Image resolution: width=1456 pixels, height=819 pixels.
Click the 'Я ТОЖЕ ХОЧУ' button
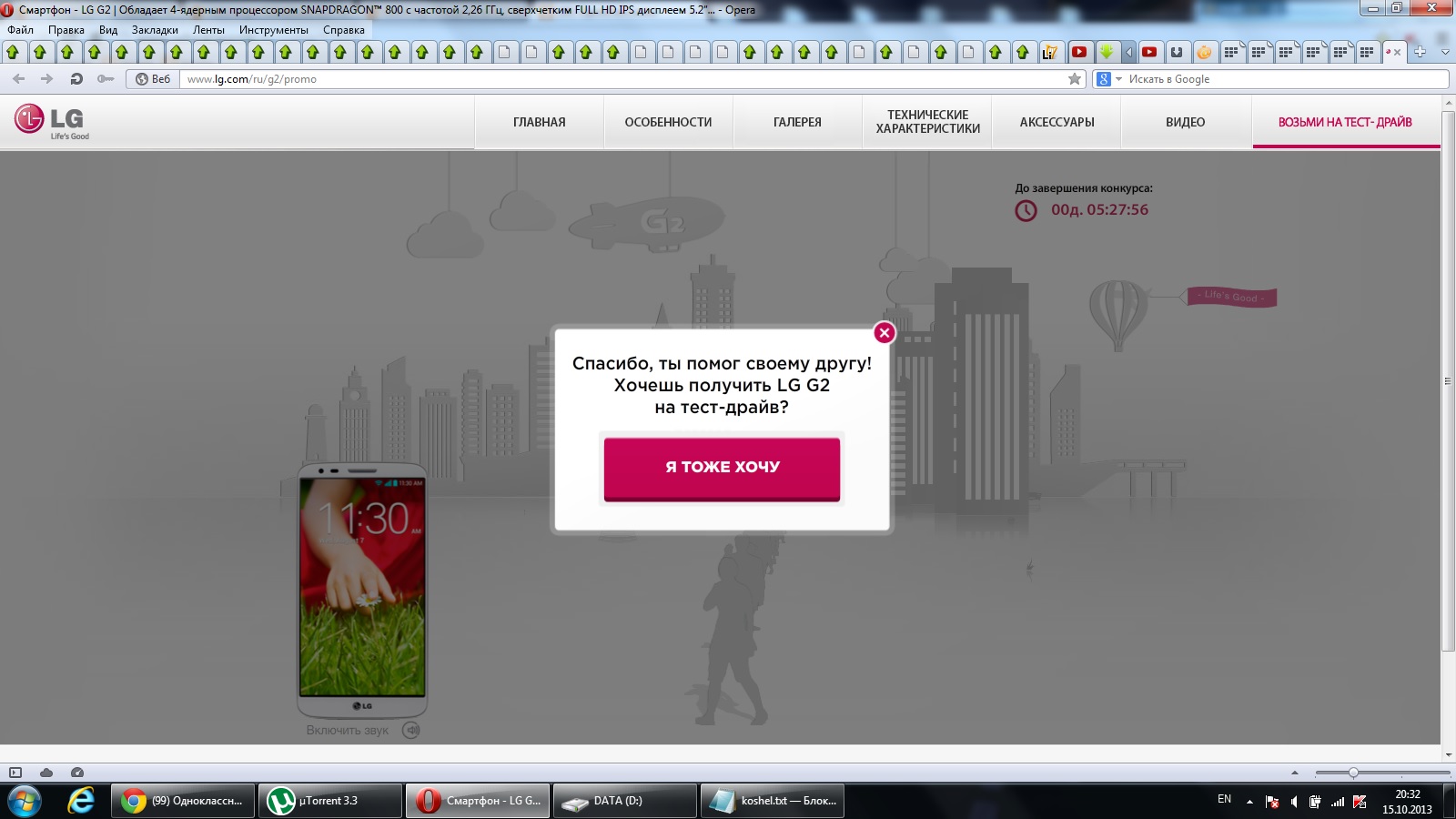[x=722, y=468]
